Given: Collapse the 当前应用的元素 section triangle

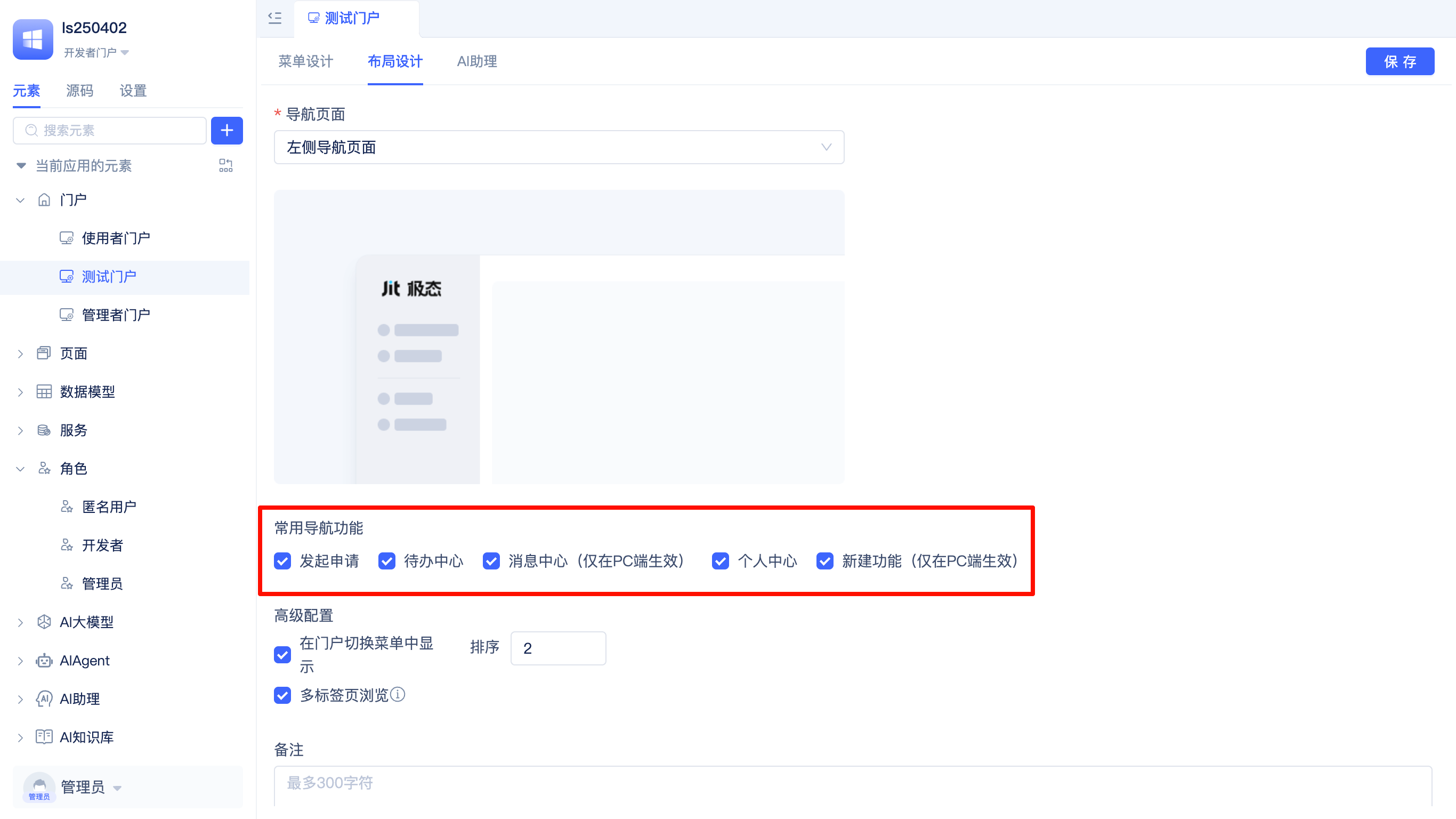Looking at the screenshot, I should [x=21, y=166].
